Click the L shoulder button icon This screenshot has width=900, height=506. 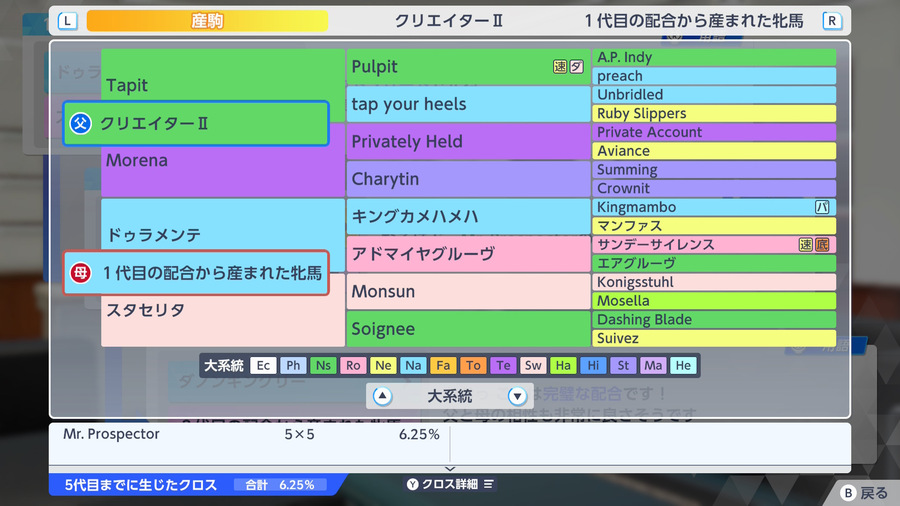[x=67, y=21]
